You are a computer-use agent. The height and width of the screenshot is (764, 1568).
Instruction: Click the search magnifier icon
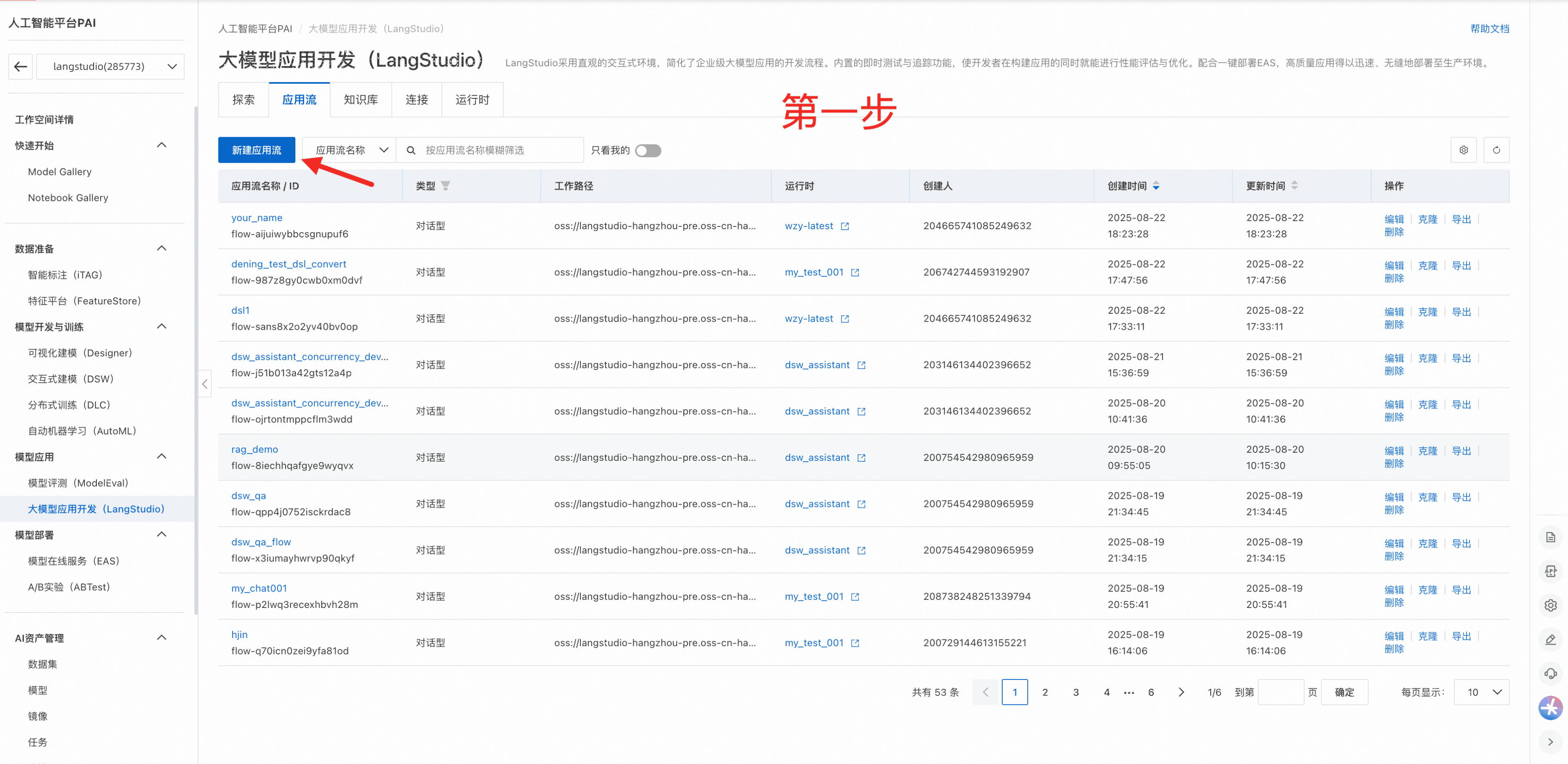(411, 150)
